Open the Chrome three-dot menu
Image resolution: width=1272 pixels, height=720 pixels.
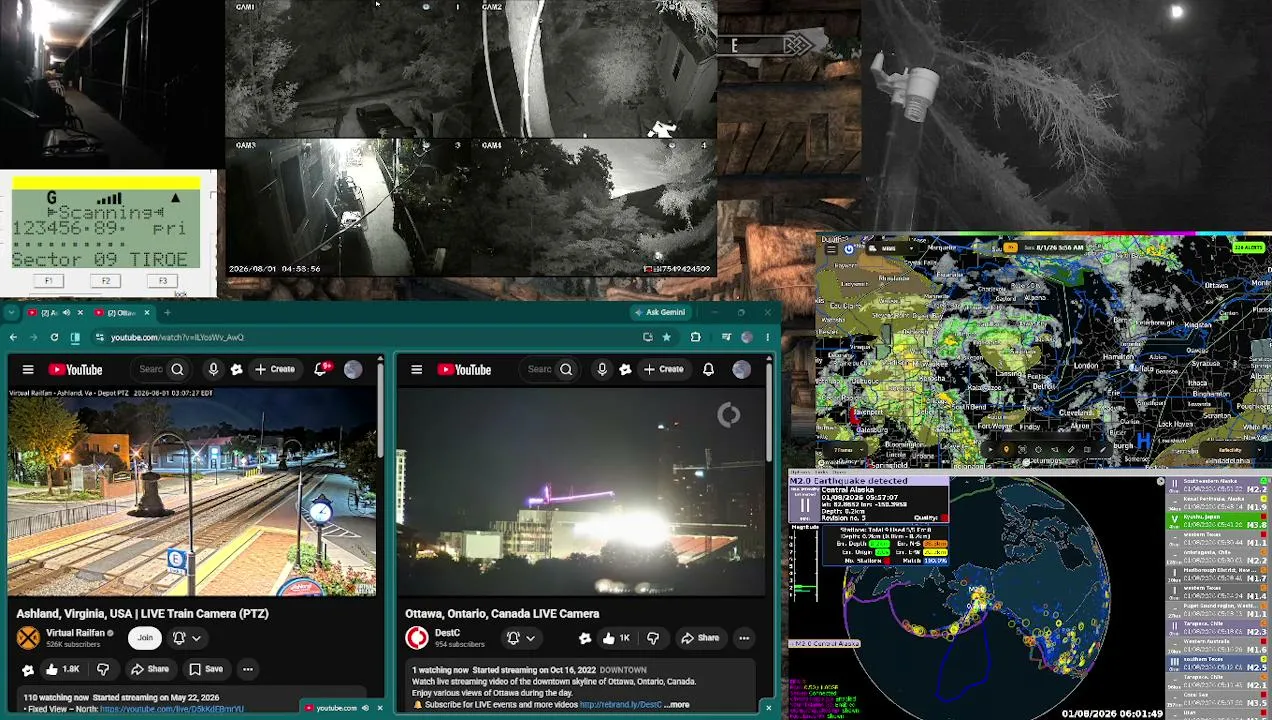(x=767, y=337)
